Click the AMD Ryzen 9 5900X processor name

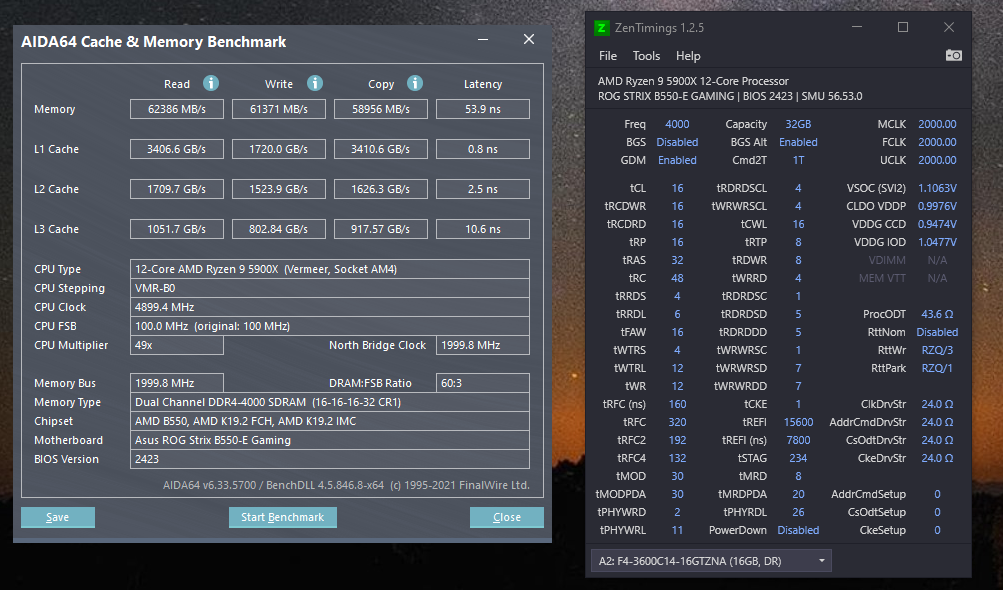(x=693, y=81)
